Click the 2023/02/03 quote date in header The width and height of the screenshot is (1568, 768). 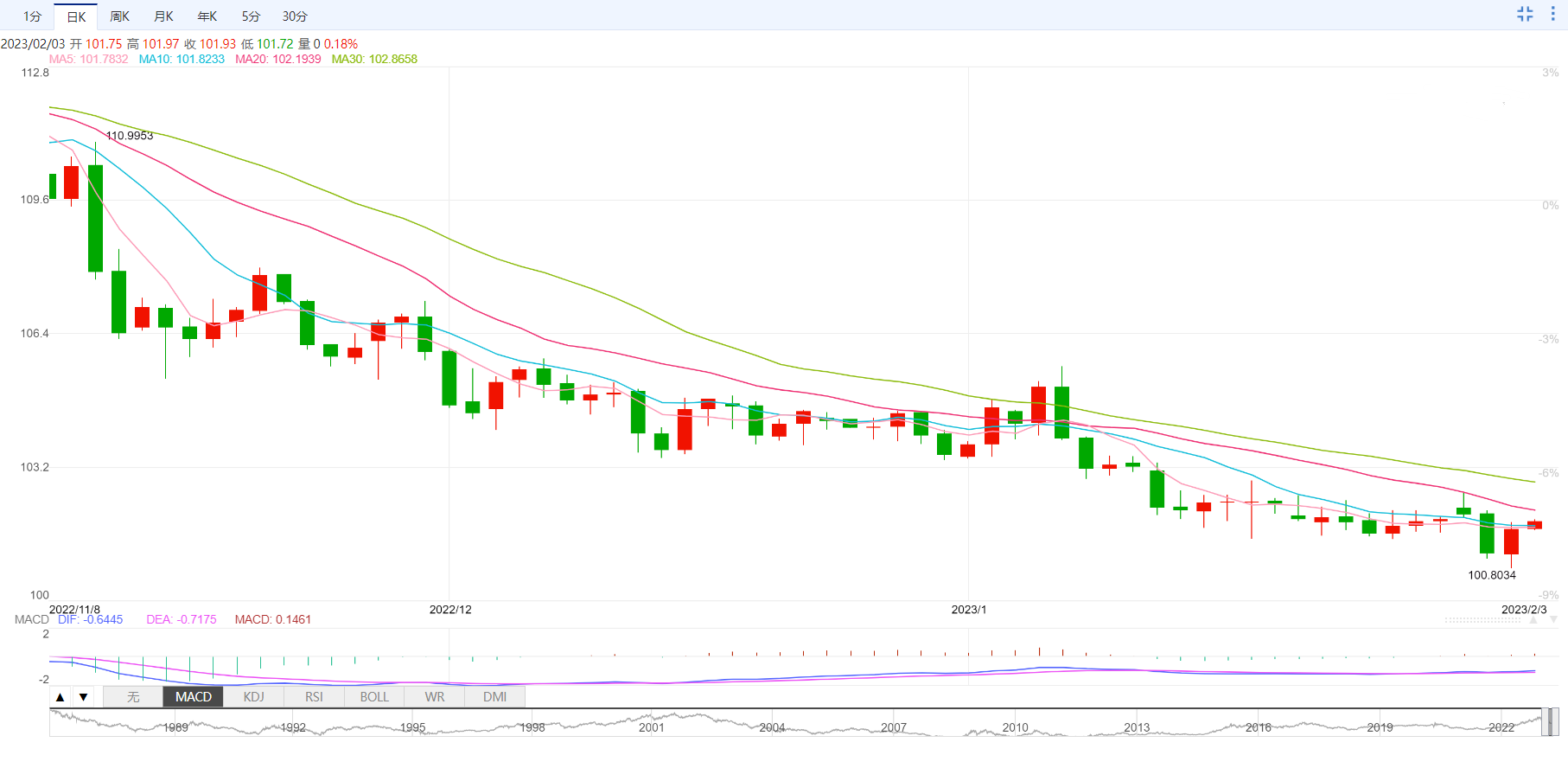pos(33,44)
